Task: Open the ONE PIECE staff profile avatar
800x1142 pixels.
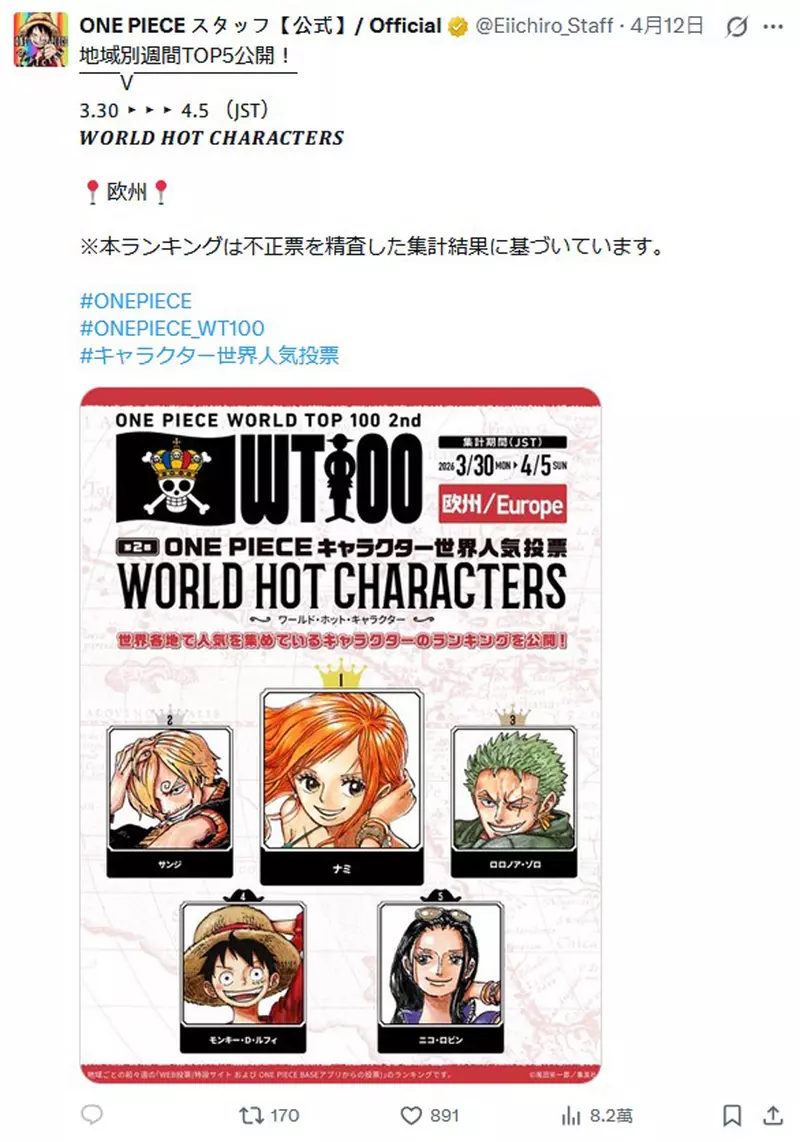Action: (41, 40)
